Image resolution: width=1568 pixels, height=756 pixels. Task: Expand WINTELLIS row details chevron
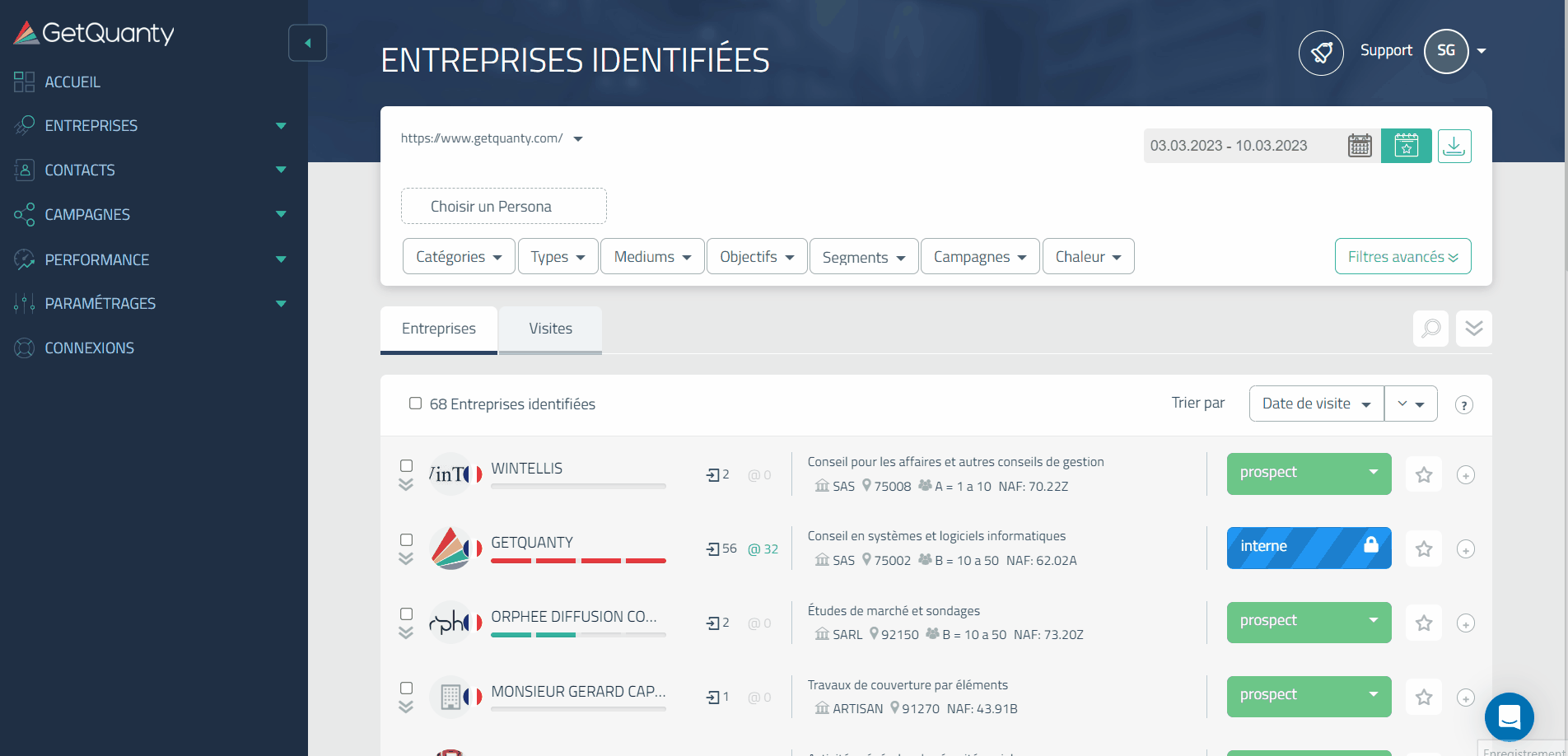[406, 484]
